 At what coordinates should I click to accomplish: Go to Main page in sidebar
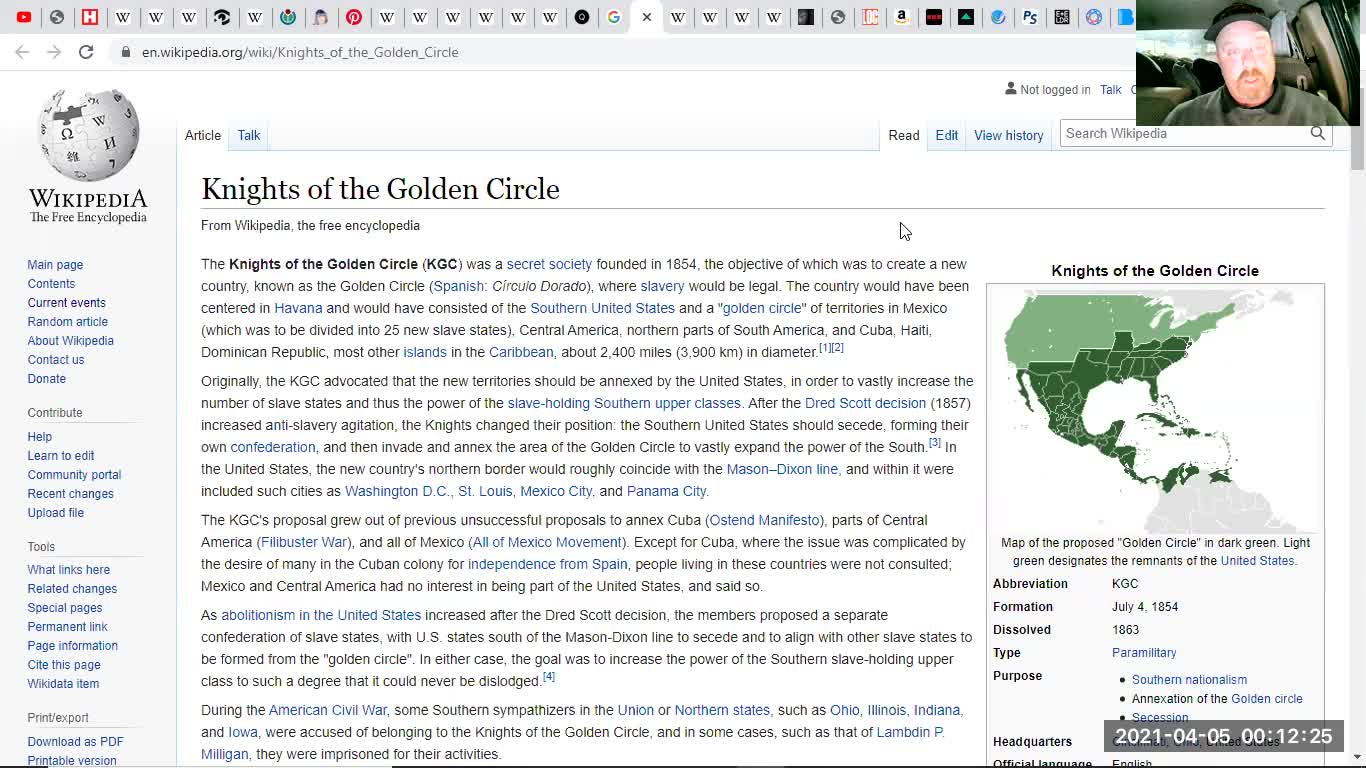coord(55,265)
